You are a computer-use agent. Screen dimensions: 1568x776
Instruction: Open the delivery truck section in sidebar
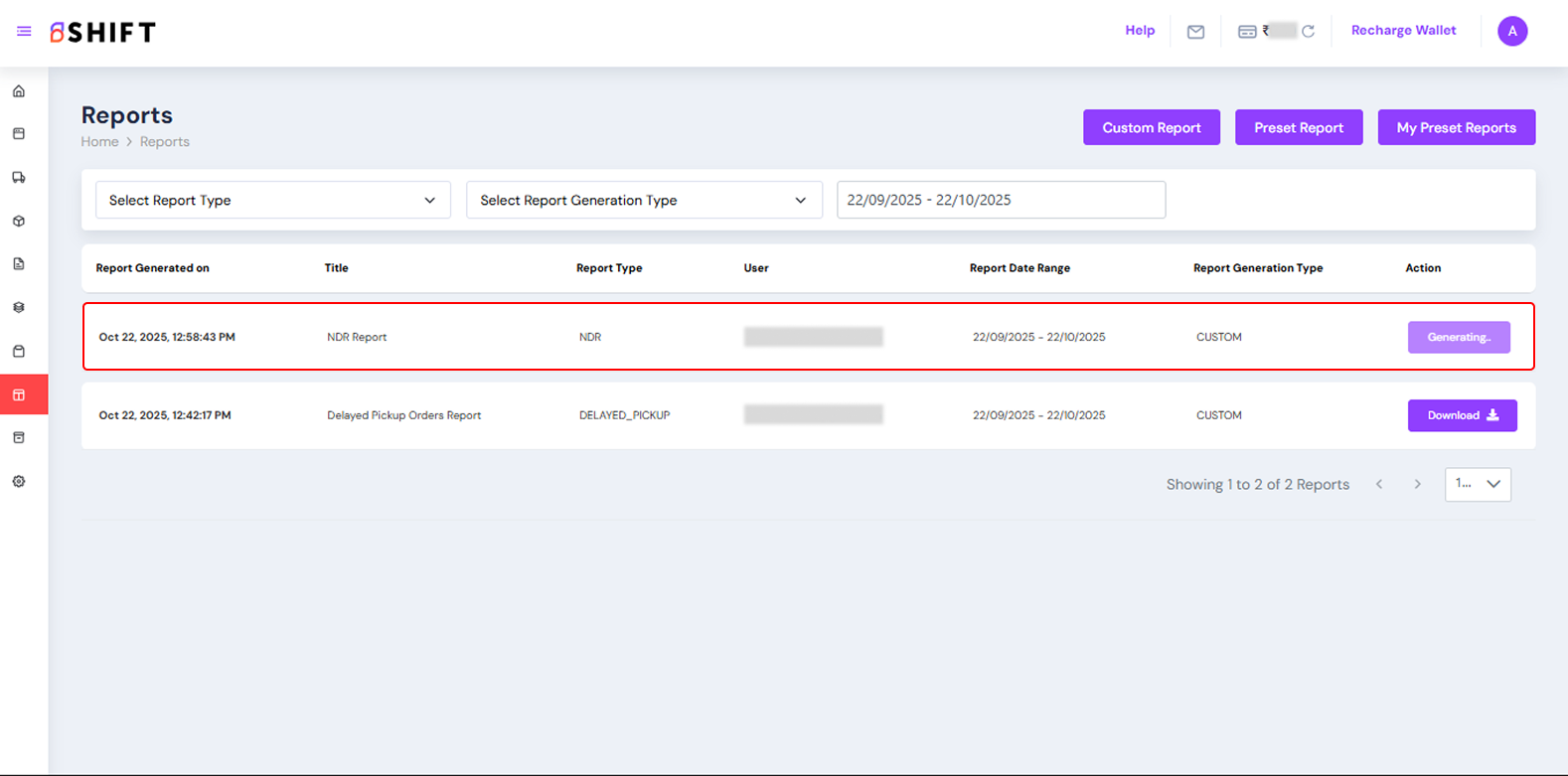[19, 178]
